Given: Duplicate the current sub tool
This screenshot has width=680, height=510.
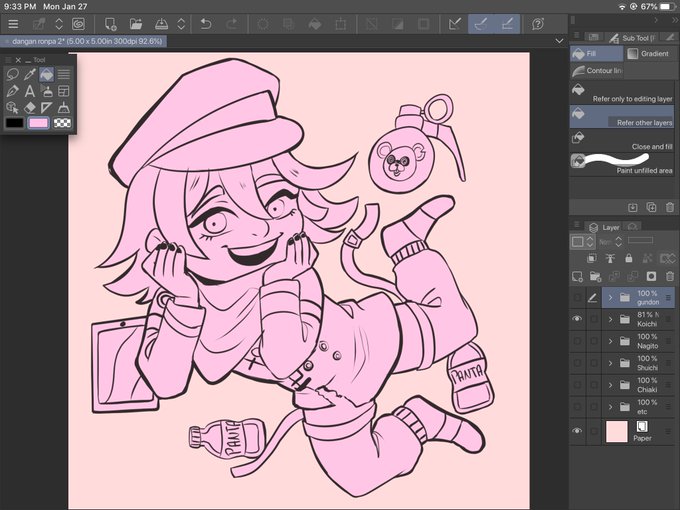Looking at the screenshot, I should coord(651,207).
